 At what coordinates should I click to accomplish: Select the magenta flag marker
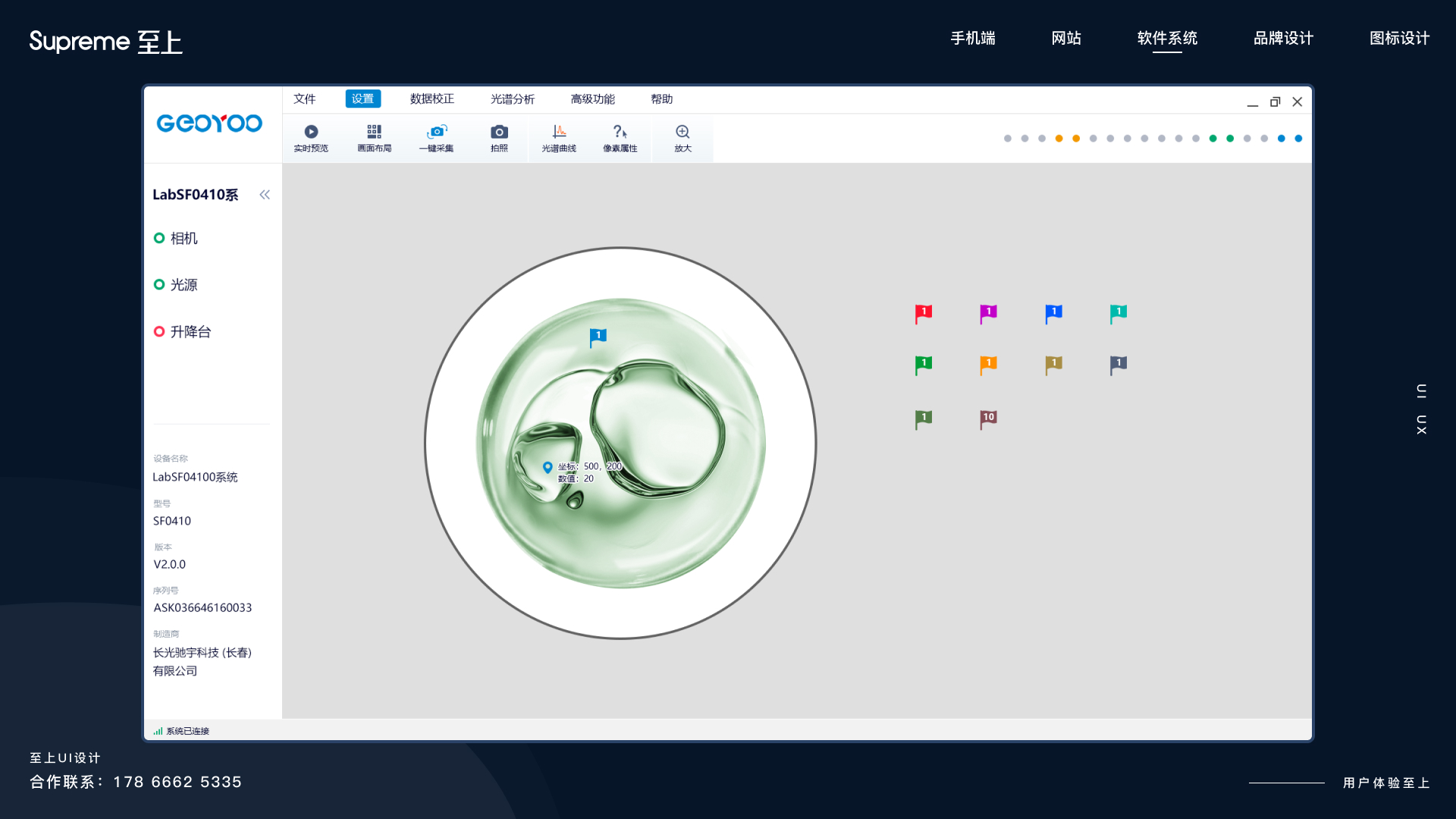987,313
